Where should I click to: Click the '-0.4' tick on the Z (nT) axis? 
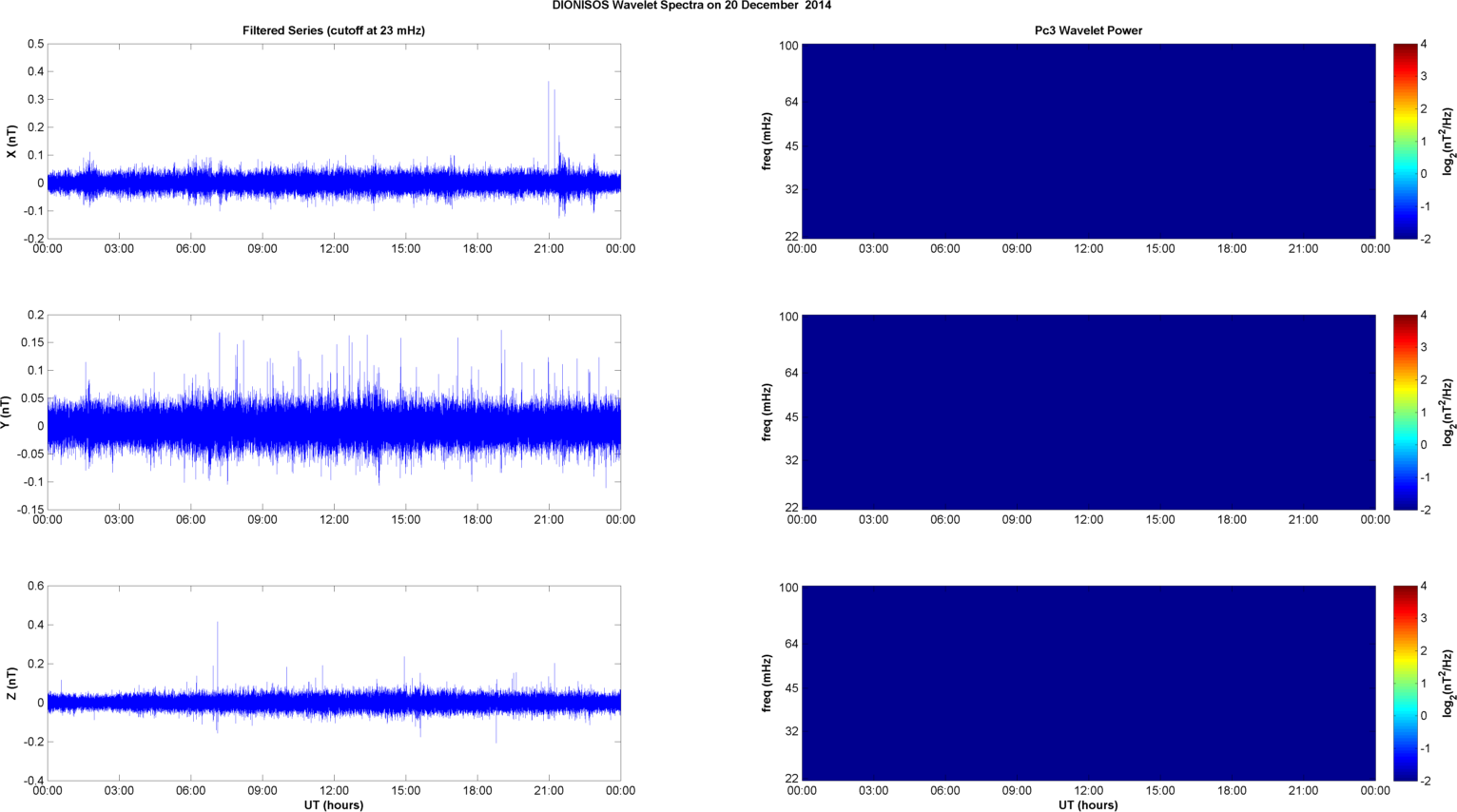[33, 781]
